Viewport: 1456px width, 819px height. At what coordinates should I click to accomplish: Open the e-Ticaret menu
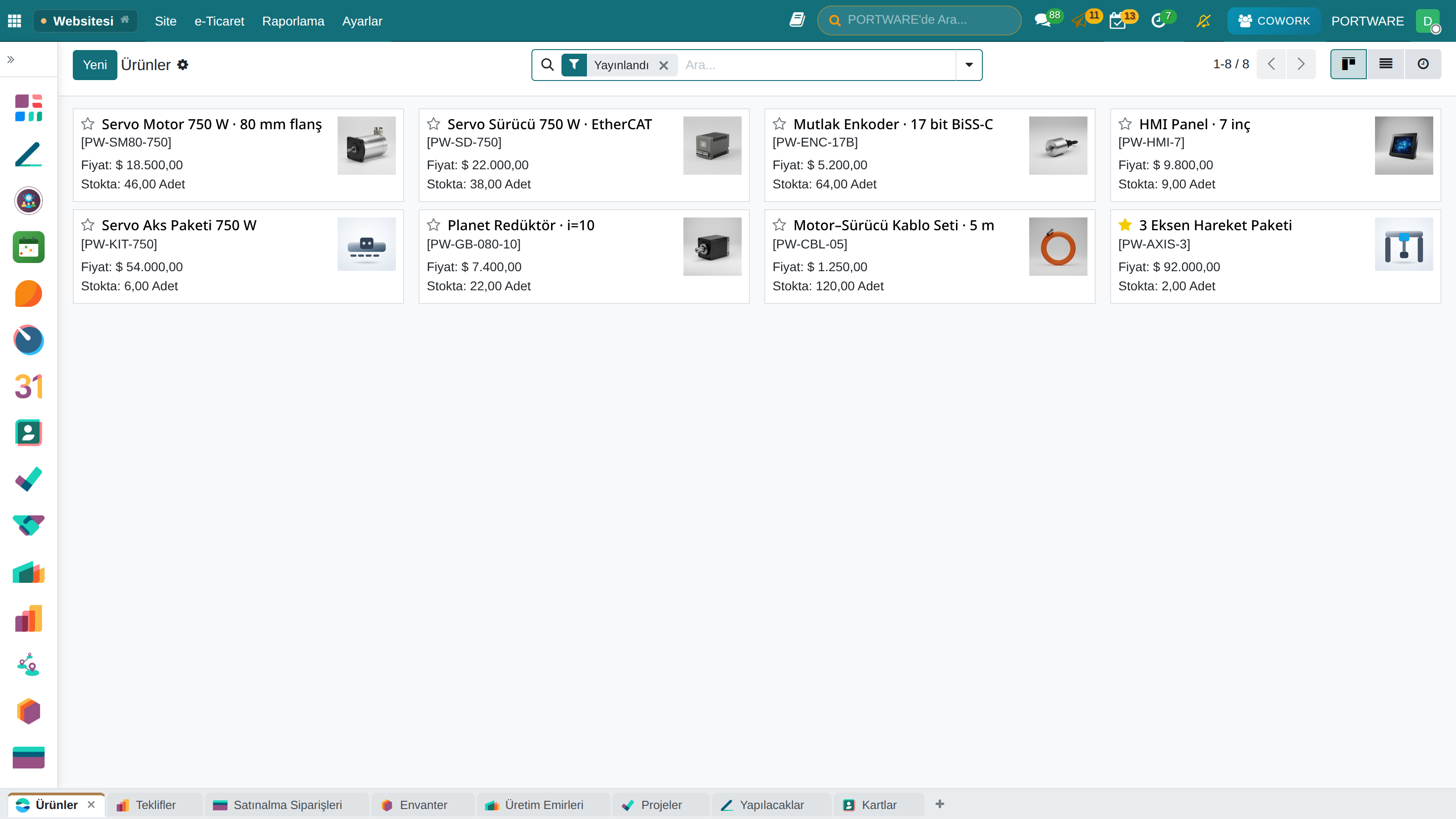coord(219,21)
